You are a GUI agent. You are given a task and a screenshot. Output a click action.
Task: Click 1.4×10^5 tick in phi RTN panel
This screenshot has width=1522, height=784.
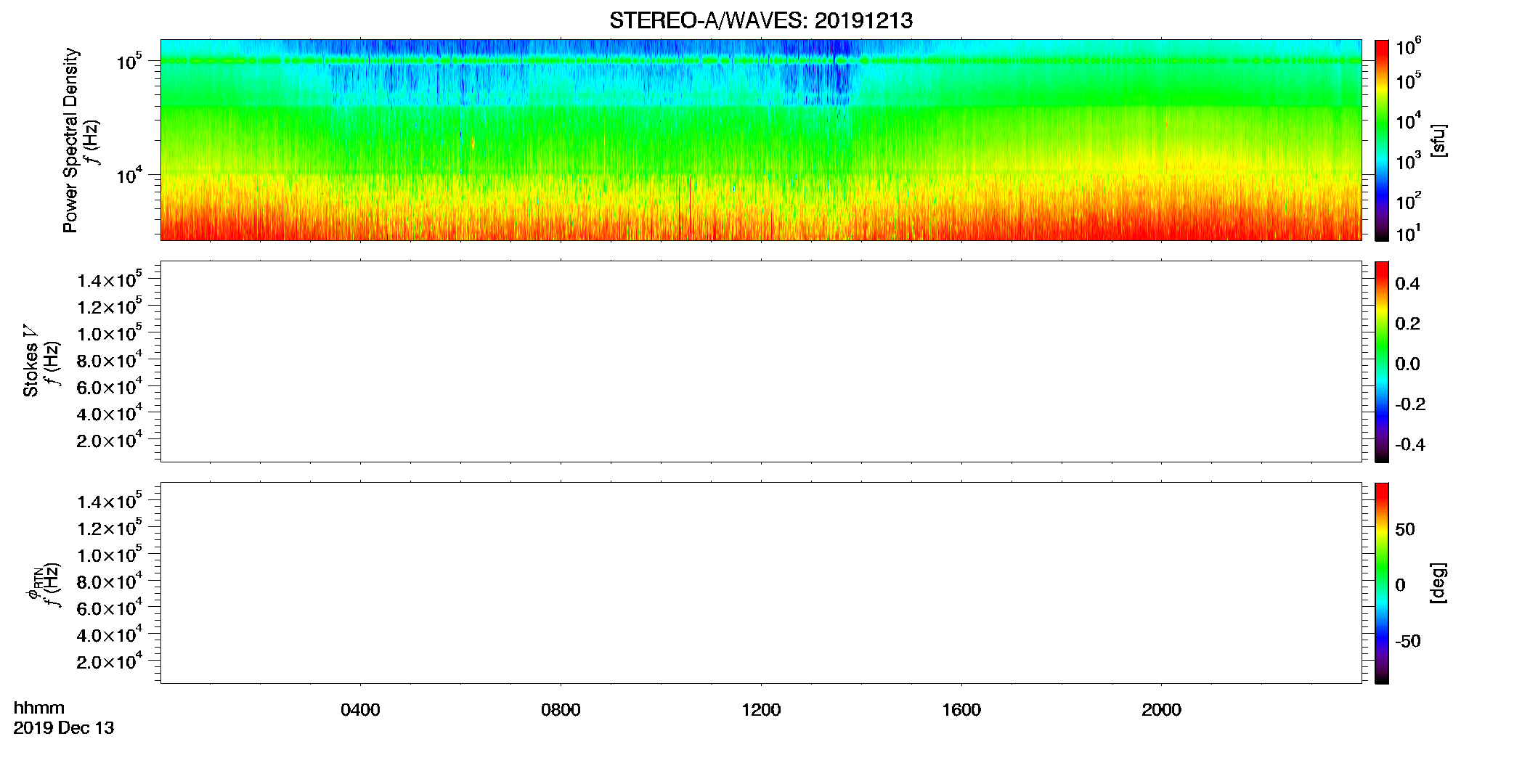pos(110,501)
